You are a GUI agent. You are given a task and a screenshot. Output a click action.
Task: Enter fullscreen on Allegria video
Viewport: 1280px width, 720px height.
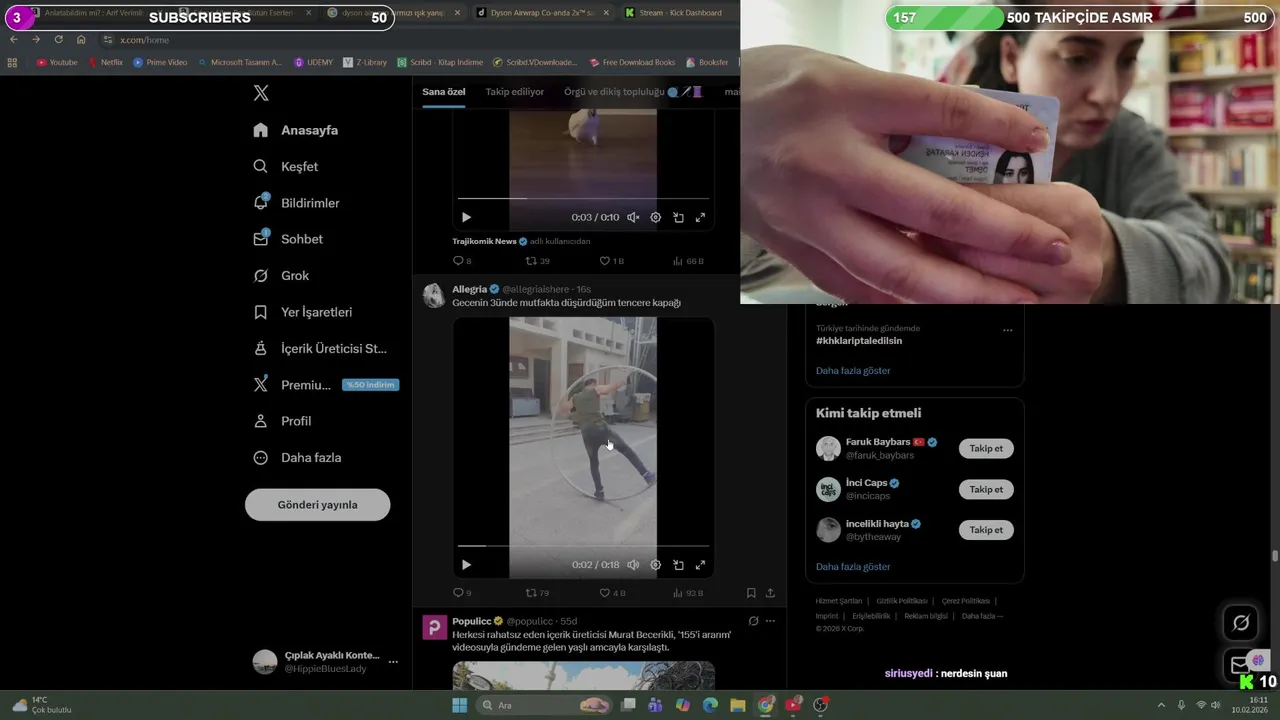coord(700,565)
